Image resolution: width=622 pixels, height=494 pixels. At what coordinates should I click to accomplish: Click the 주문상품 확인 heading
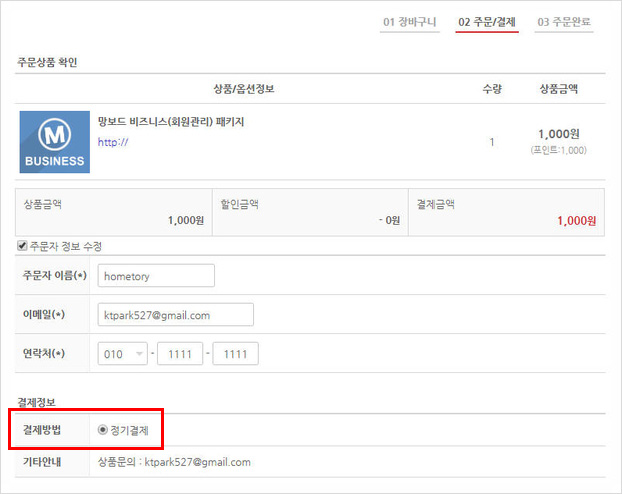coord(47,62)
